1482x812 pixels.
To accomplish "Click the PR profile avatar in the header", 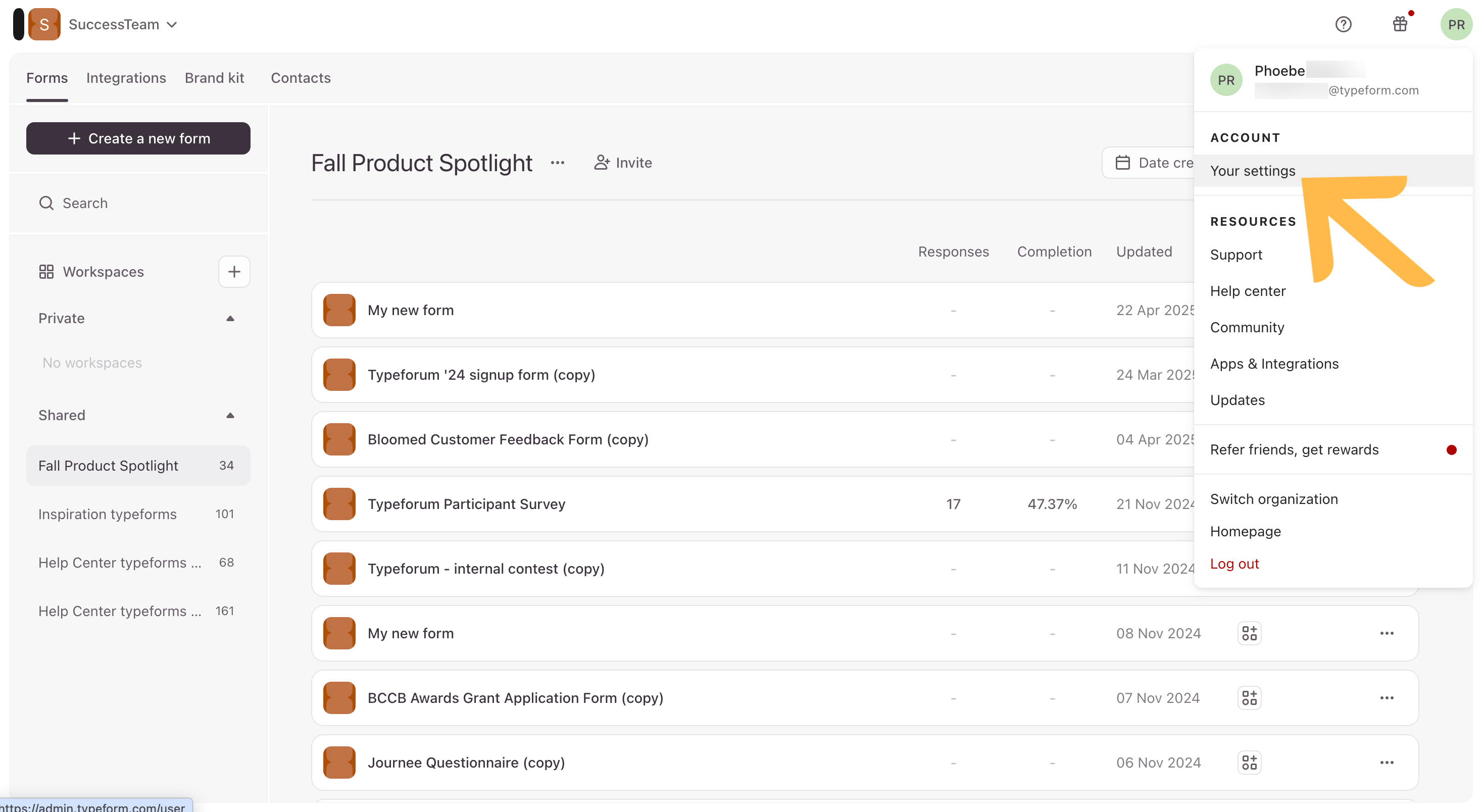I will click(1456, 24).
